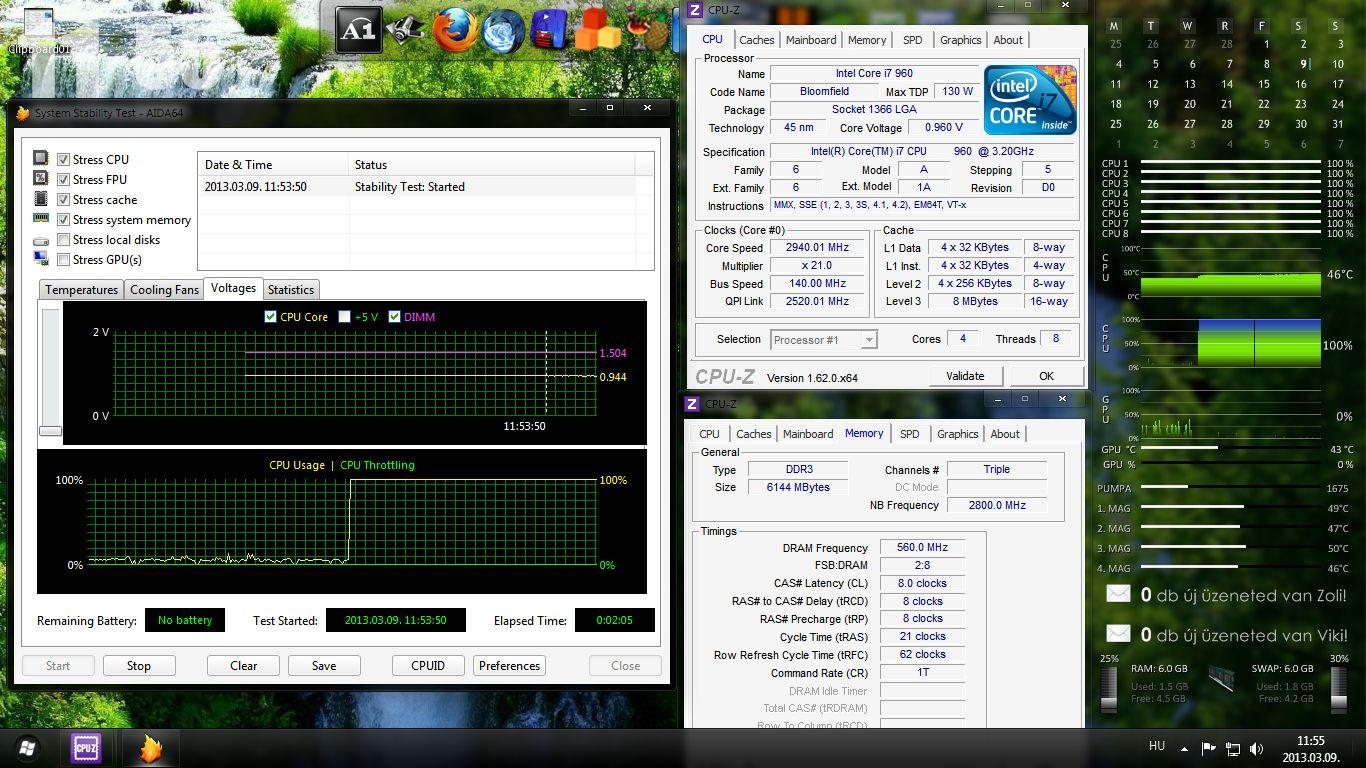Click the monitor icon beside Stress GPU(s)
Screen dimensions: 1366x768
(41, 259)
